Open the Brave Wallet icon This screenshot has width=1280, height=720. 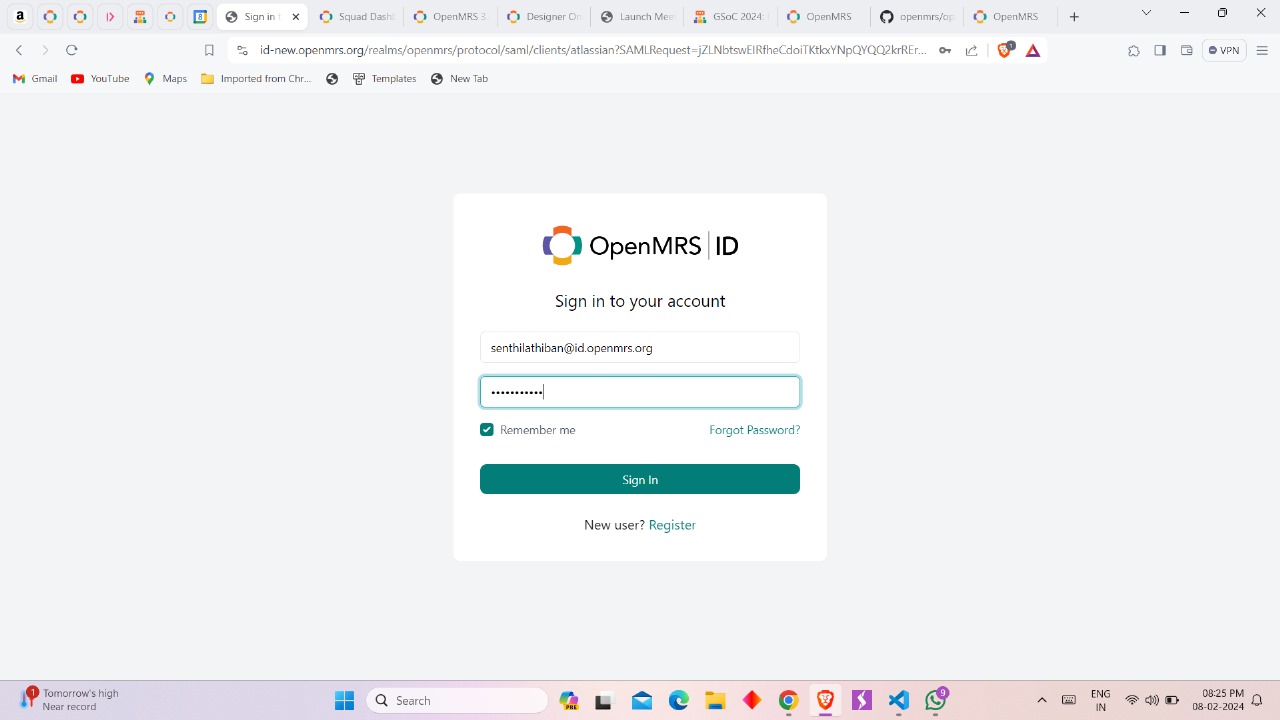(1186, 50)
